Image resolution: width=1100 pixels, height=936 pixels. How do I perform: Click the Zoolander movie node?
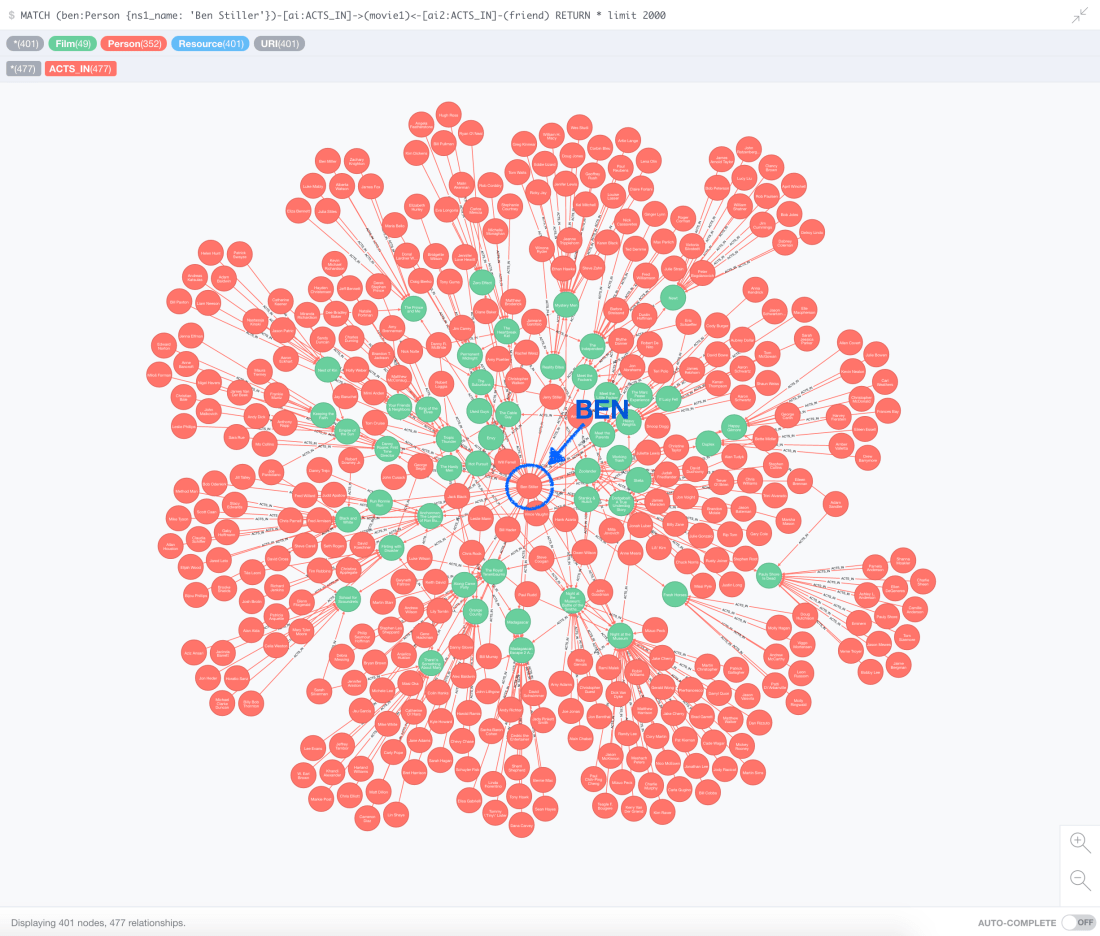tap(587, 471)
